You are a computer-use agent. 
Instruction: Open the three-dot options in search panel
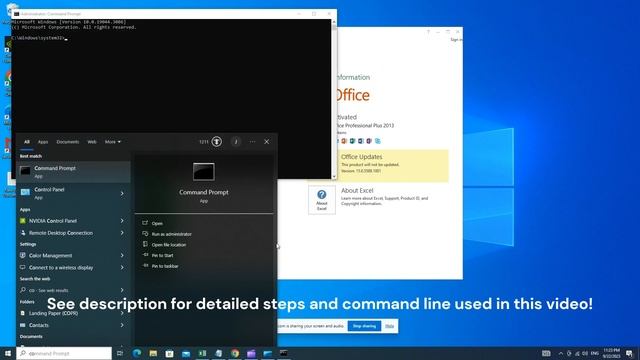click(252, 142)
